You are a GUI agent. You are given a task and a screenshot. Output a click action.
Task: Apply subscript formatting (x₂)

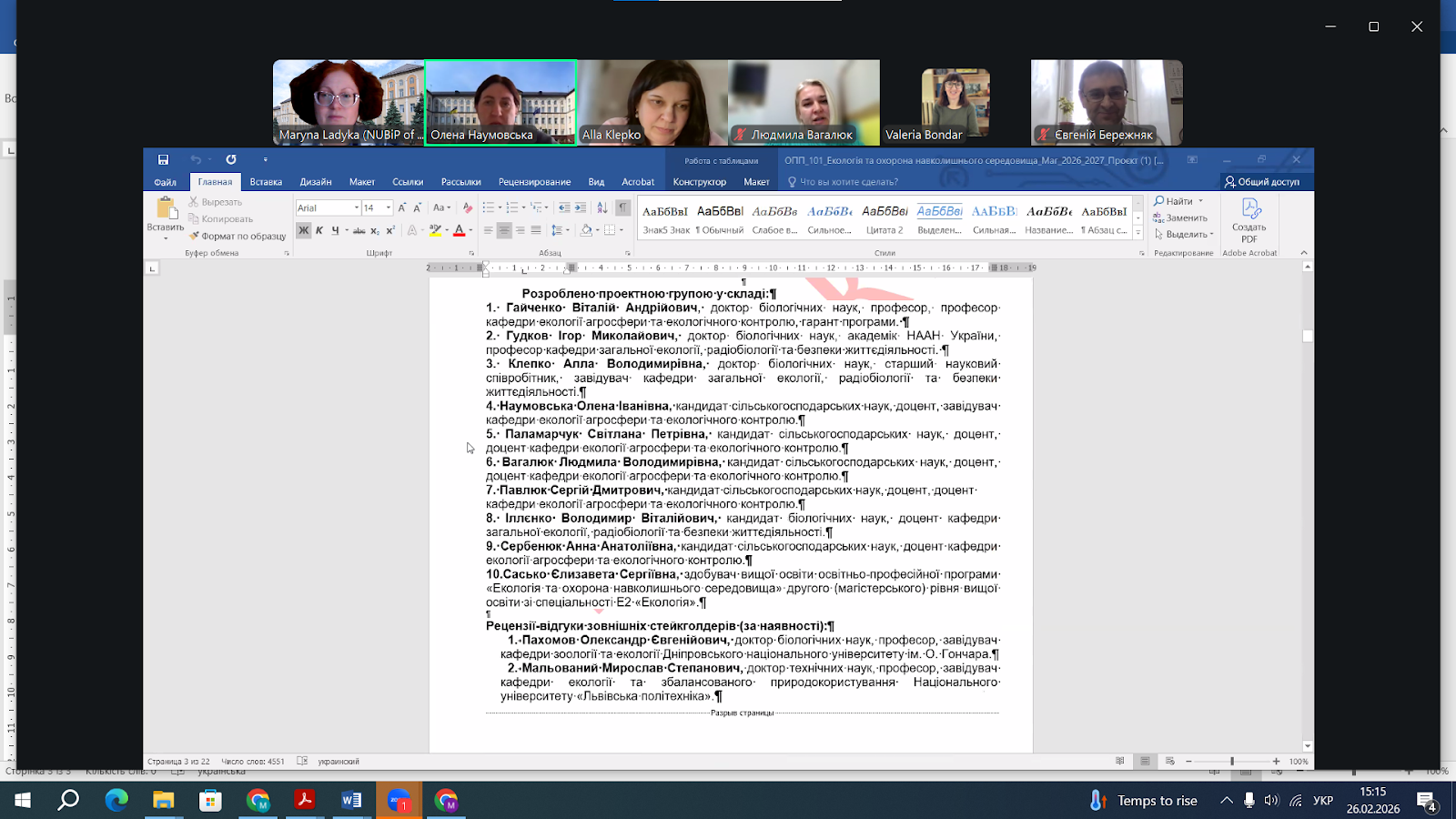coord(375,230)
